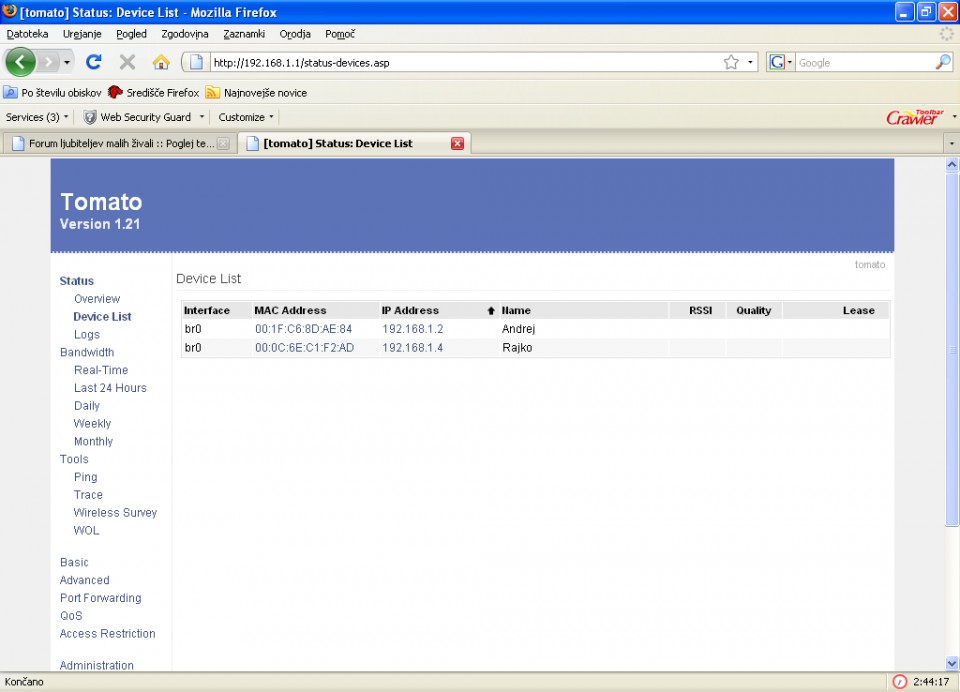Open Daily bandwidth page

[86, 405]
